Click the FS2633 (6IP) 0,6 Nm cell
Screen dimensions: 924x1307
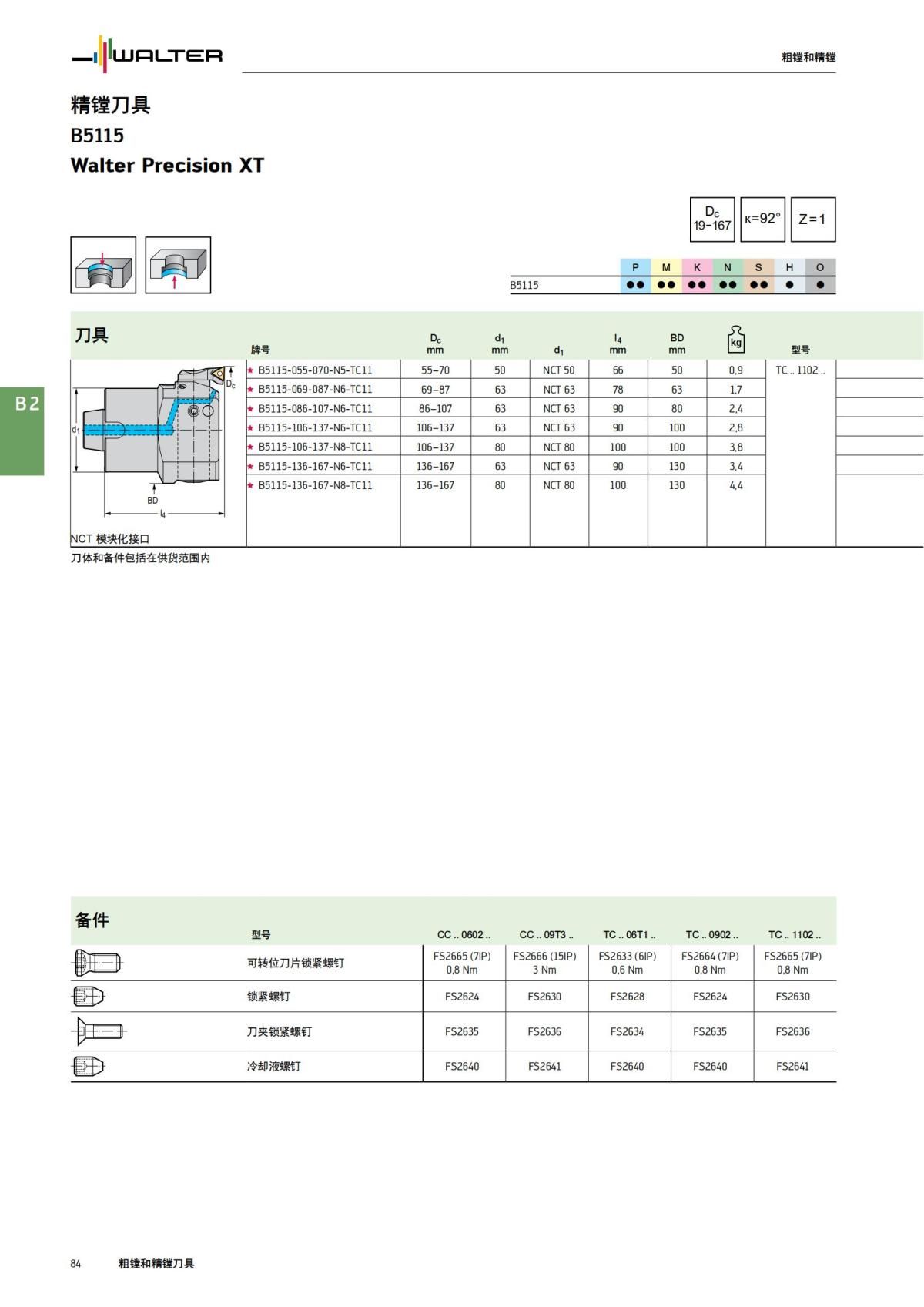click(628, 963)
